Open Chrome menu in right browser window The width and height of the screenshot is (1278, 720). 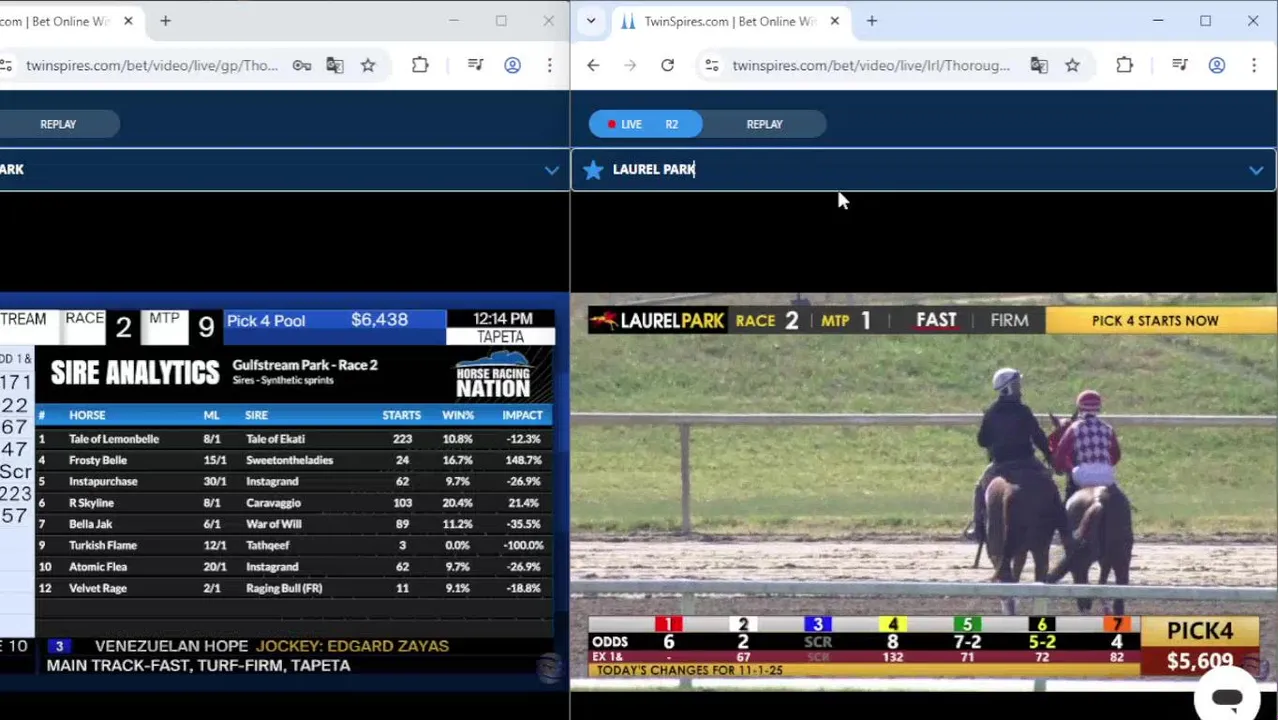(x=1254, y=65)
